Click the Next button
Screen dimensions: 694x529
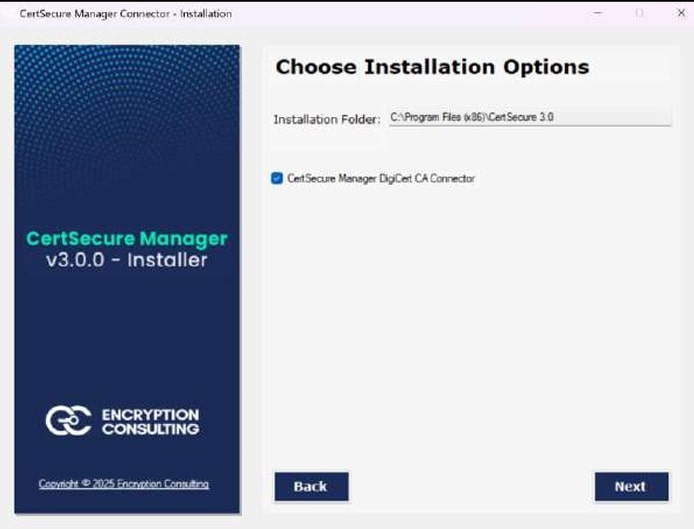click(x=632, y=487)
